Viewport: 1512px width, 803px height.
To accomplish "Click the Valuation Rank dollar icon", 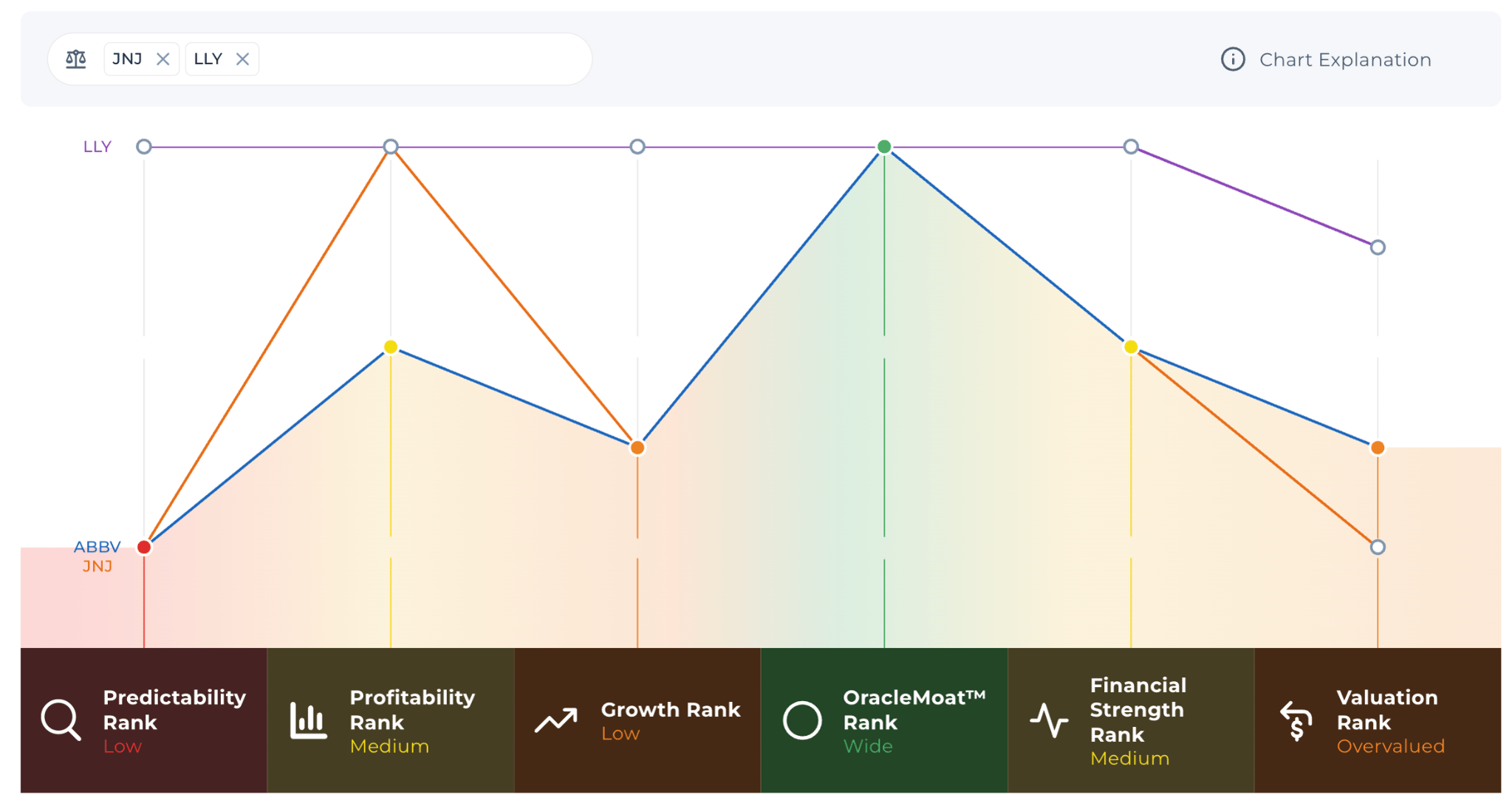I will (1296, 720).
